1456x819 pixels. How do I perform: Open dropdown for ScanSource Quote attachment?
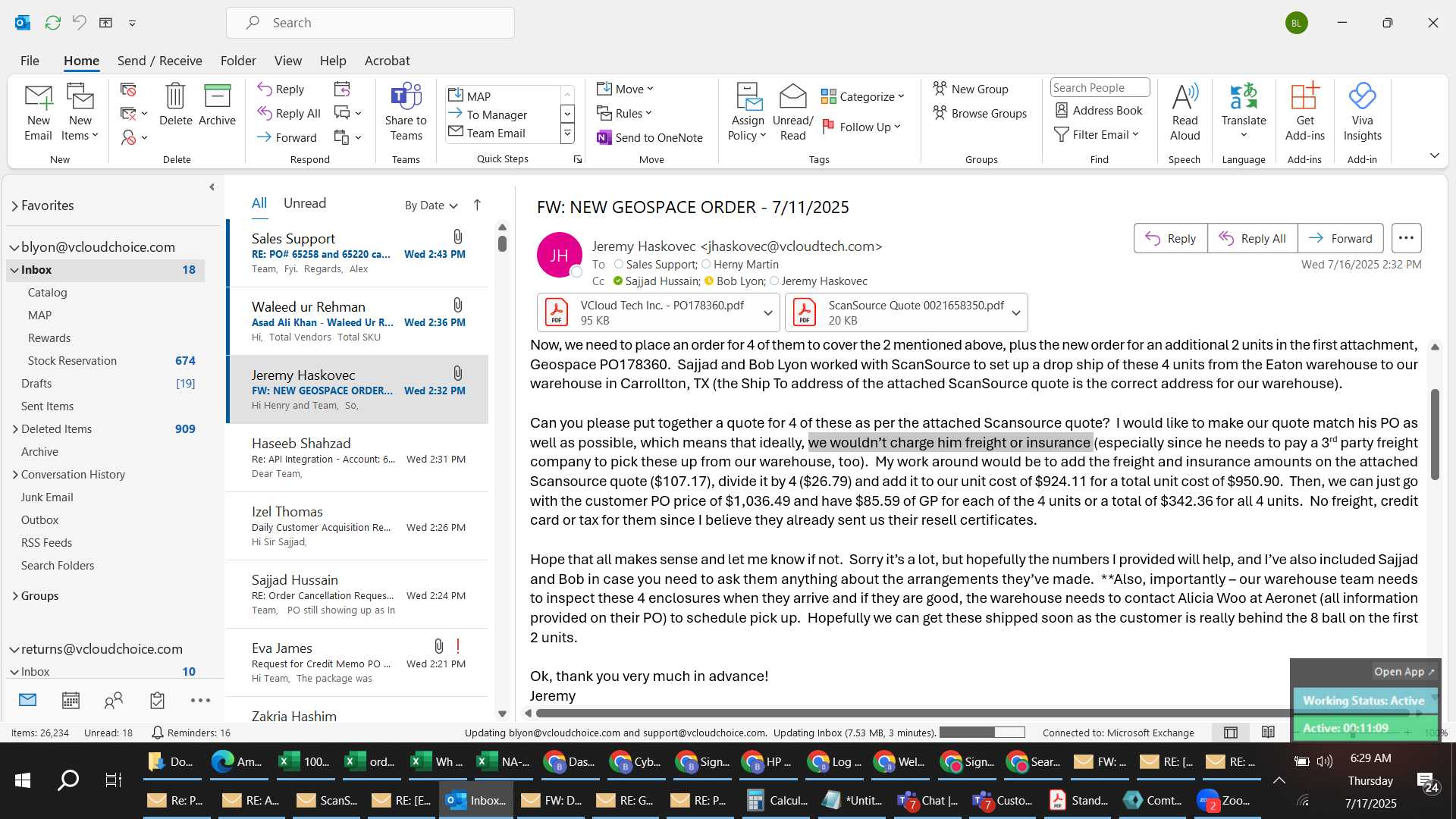tap(1016, 312)
